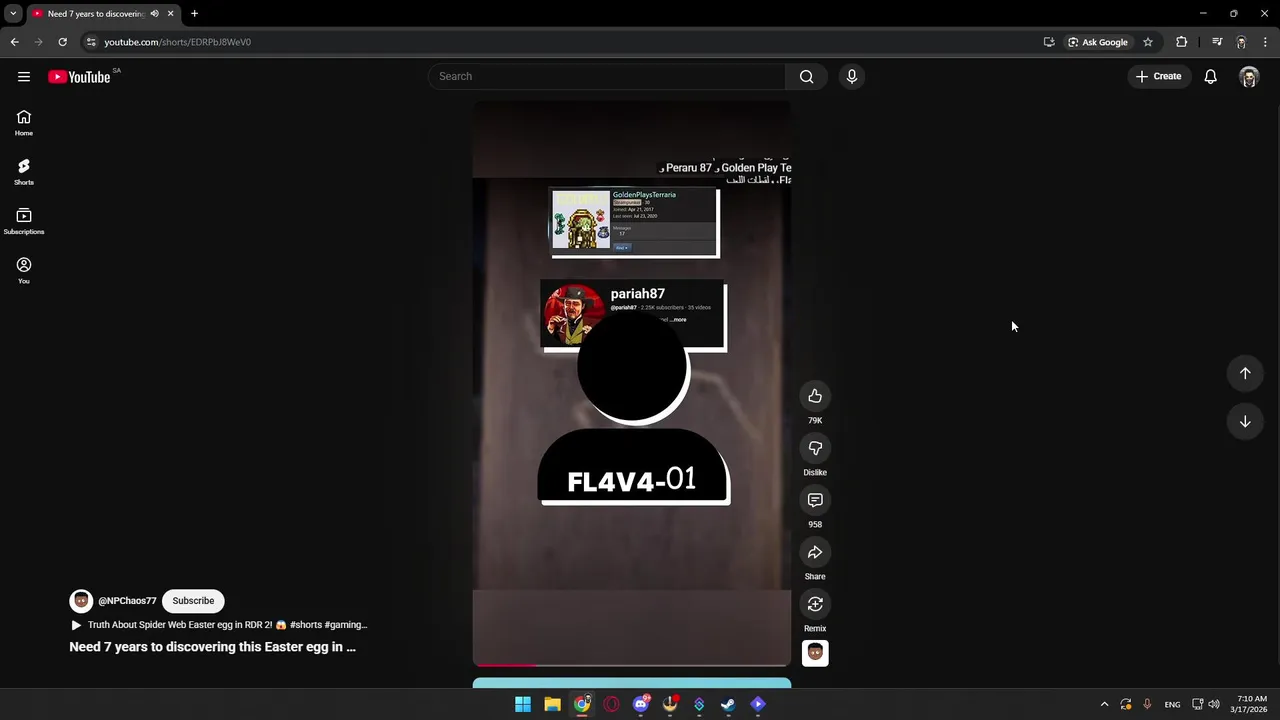Switch the ENG input language indicator

click(x=1172, y=704)
